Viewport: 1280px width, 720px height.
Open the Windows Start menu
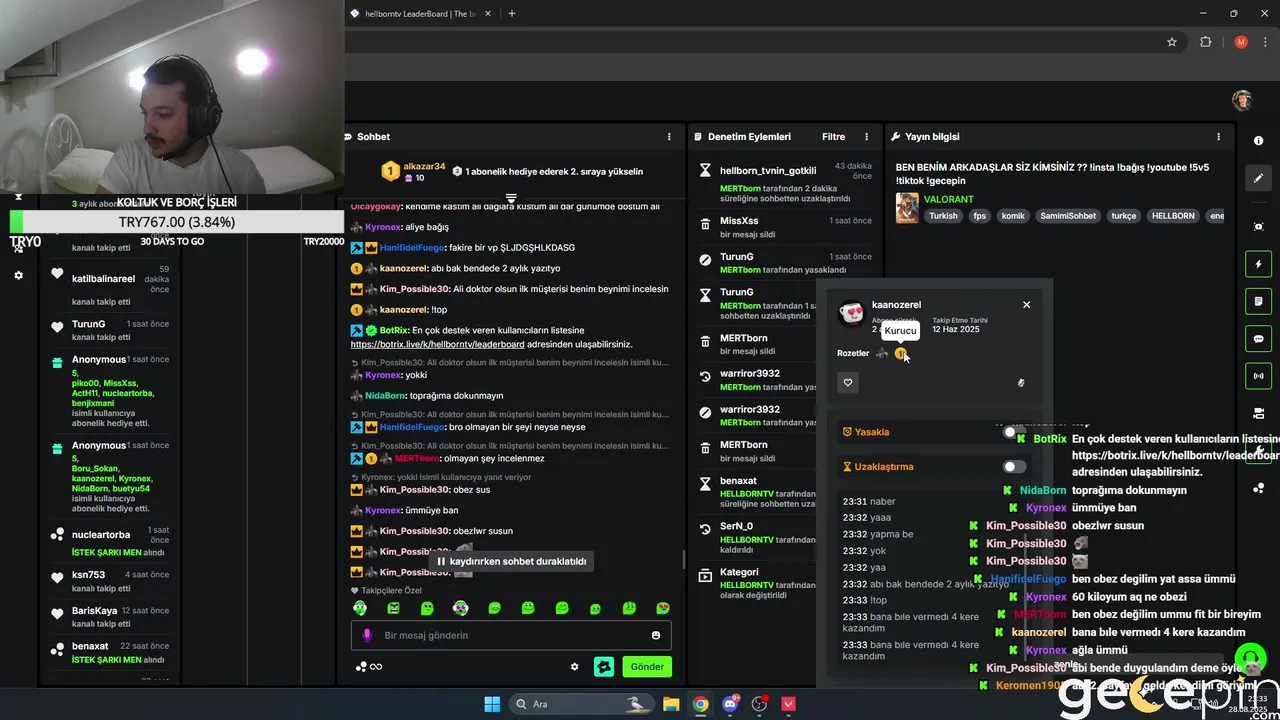492,704
